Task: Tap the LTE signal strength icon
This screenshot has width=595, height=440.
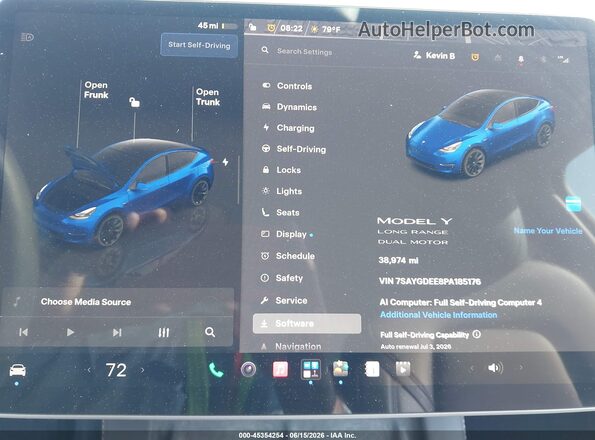Action: (x=564, y=59)
